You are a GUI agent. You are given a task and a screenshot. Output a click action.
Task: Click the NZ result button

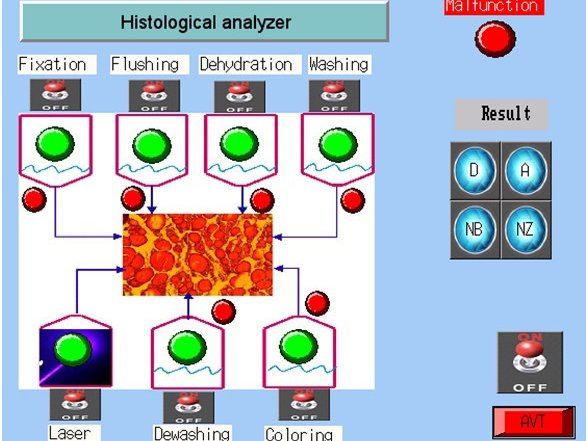[x=526, y=229]
